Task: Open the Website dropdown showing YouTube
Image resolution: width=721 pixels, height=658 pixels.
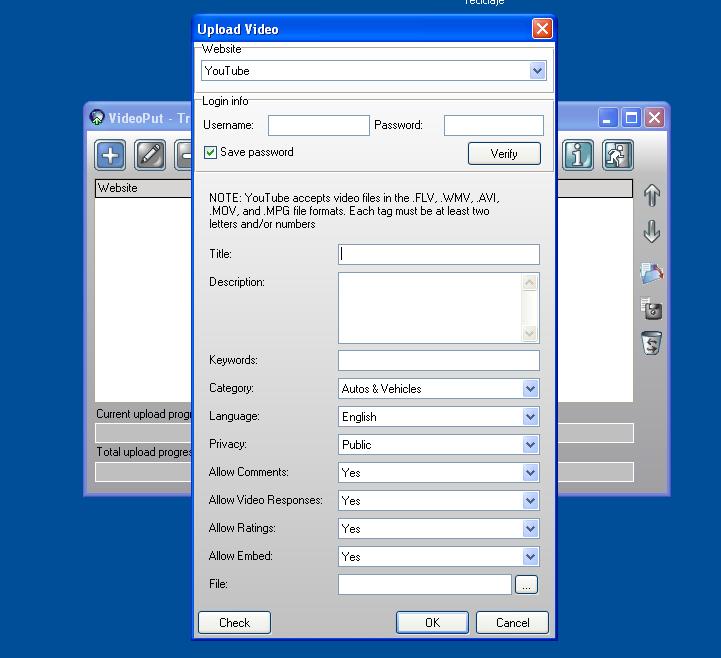Action: [374, 71]
